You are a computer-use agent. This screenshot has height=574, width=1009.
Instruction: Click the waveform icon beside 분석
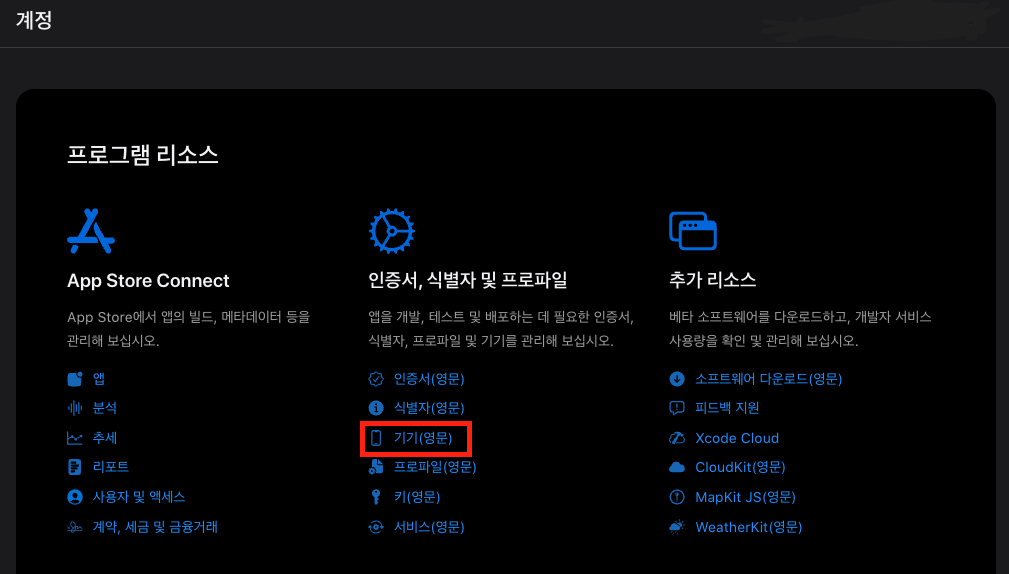click(x=75, y=408)
